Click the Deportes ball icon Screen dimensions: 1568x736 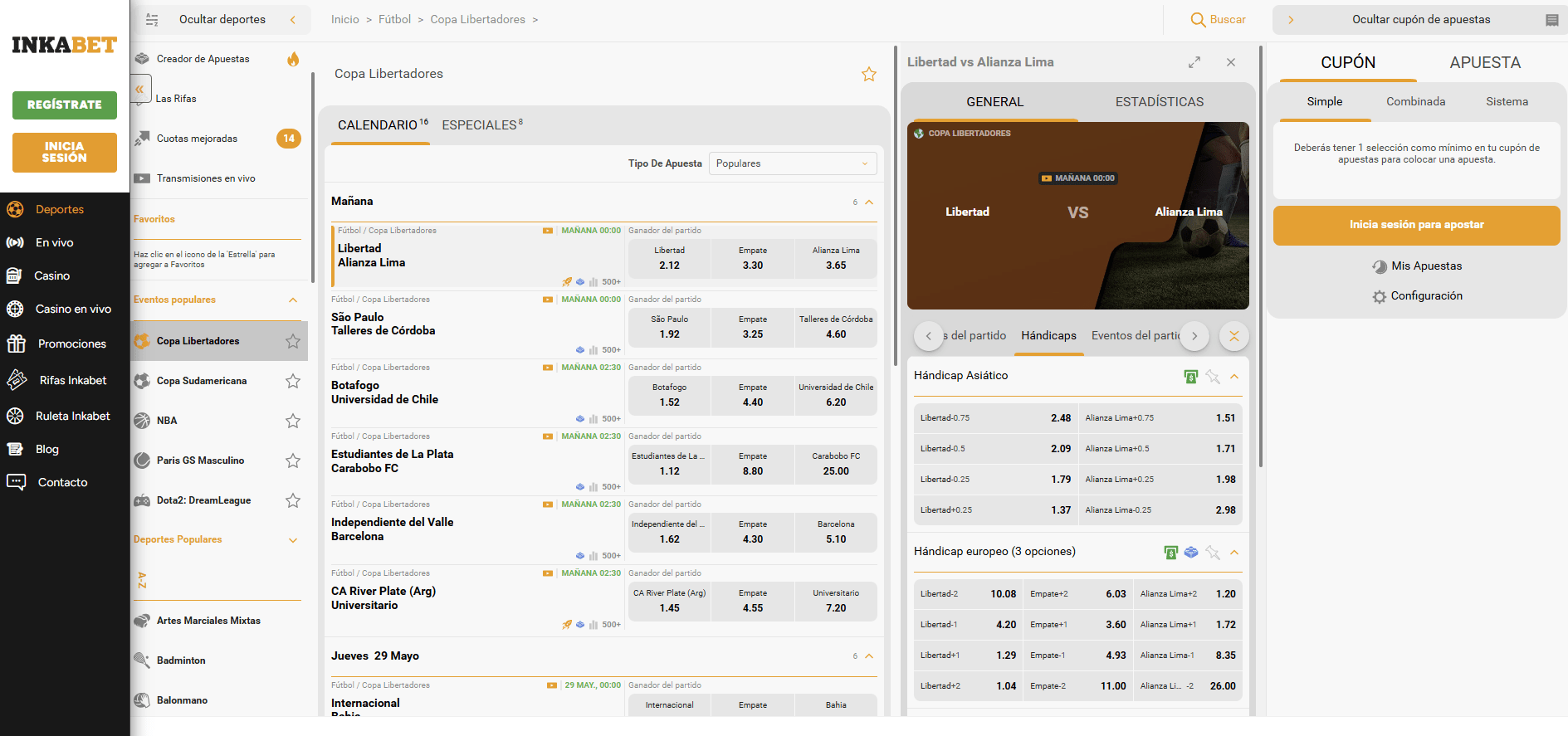tap(15, 209)
